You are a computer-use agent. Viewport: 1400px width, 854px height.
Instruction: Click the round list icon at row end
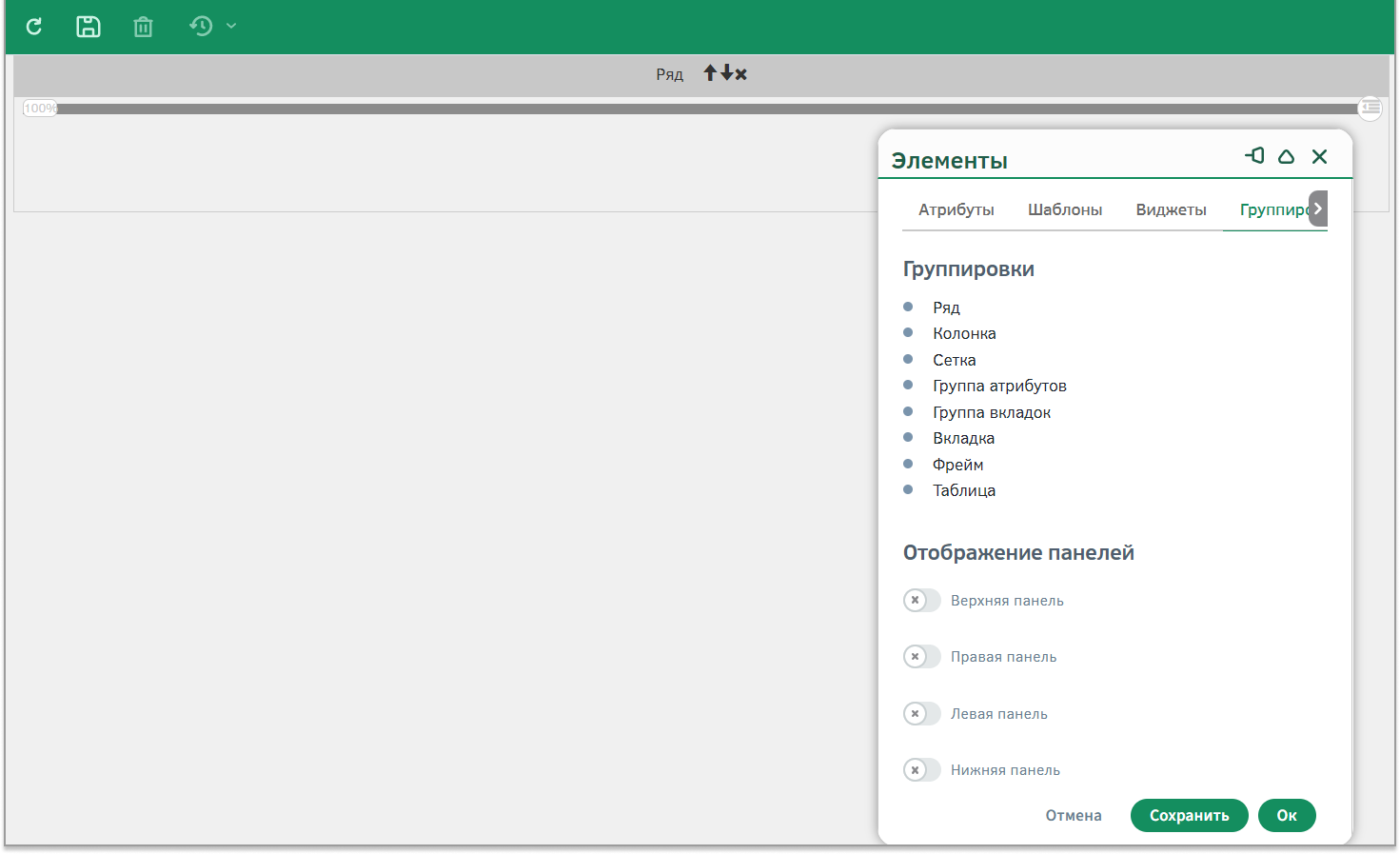[x=1370, y=108]
